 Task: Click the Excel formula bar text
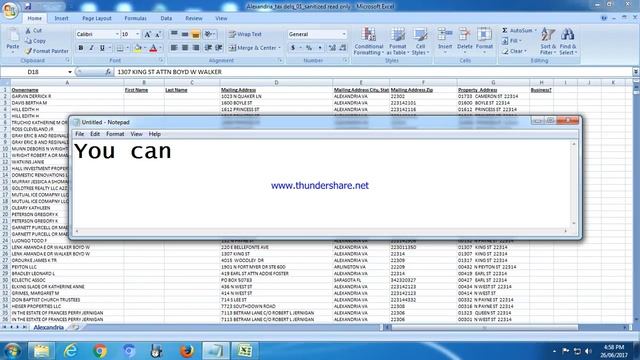point(170,72)
